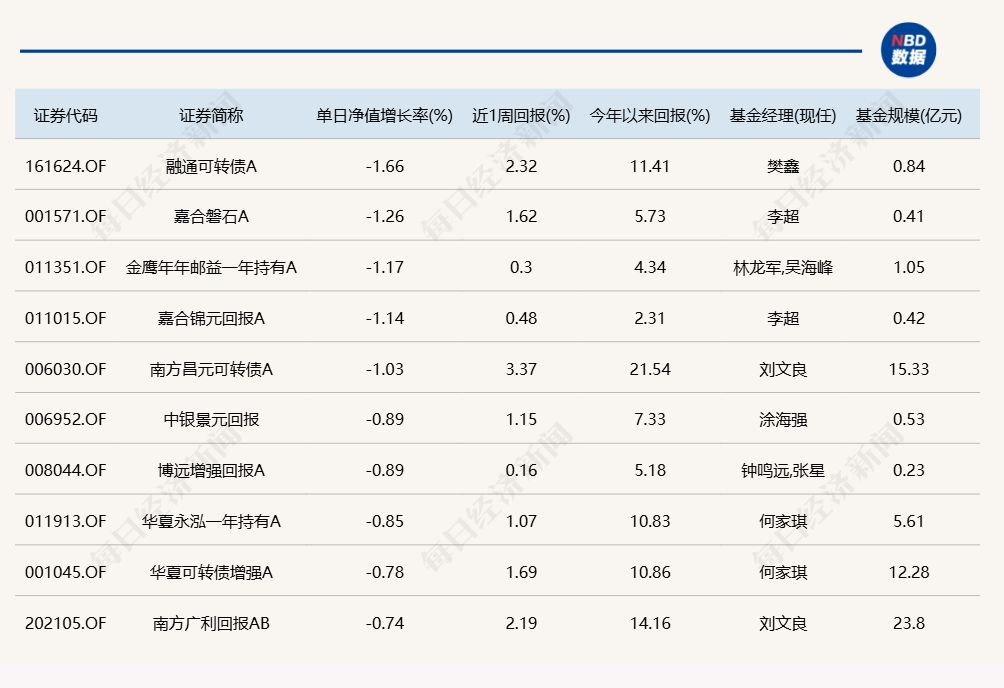The width and height of the screenshot is (1004, 688).
Task: Select fund code 202105.OF
Action: (65, 623)
